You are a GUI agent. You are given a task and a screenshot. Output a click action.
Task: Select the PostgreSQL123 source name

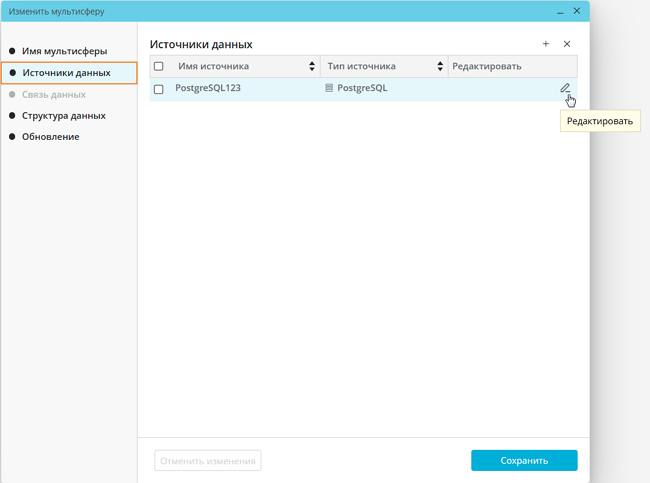click(208, 89)
